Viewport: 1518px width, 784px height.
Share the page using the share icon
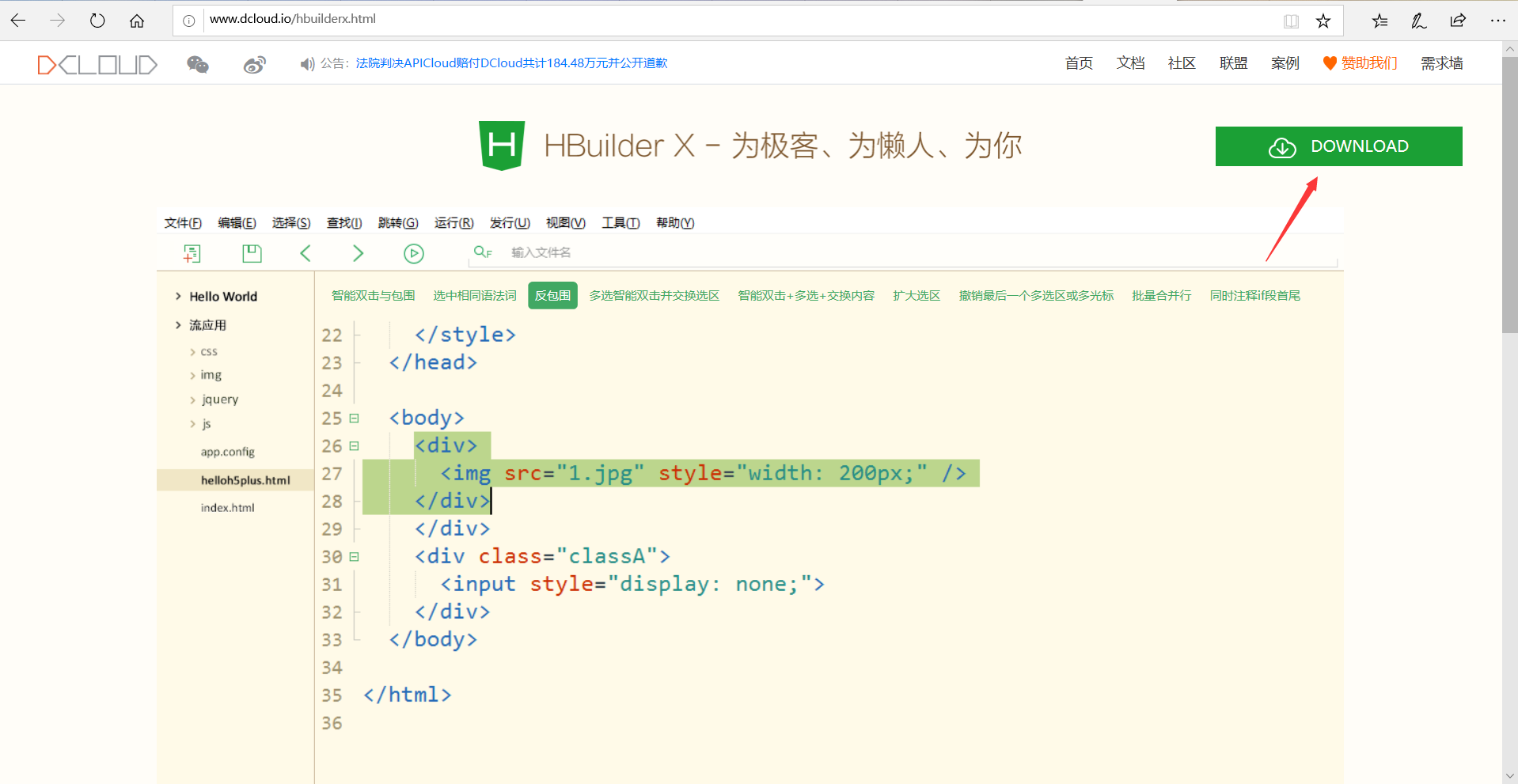tap(1457, 21)
